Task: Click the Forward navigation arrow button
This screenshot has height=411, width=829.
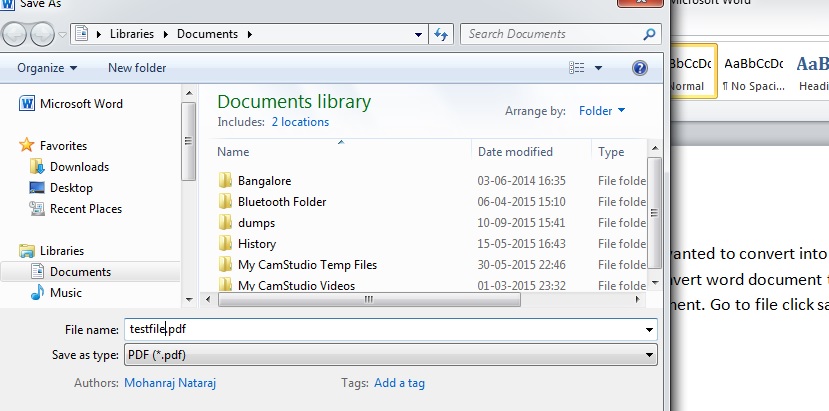Action: pos(42,34)
